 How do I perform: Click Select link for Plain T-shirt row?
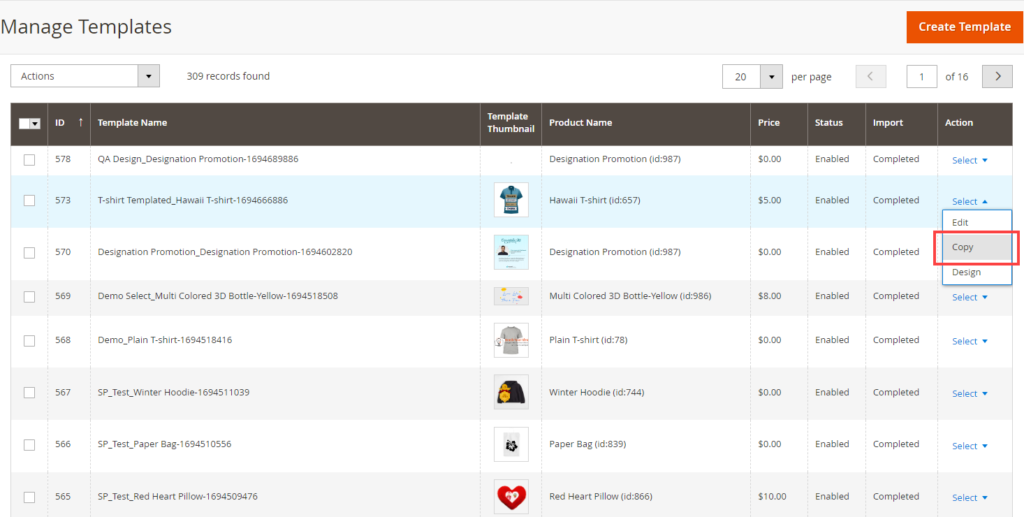pos(969,341)
